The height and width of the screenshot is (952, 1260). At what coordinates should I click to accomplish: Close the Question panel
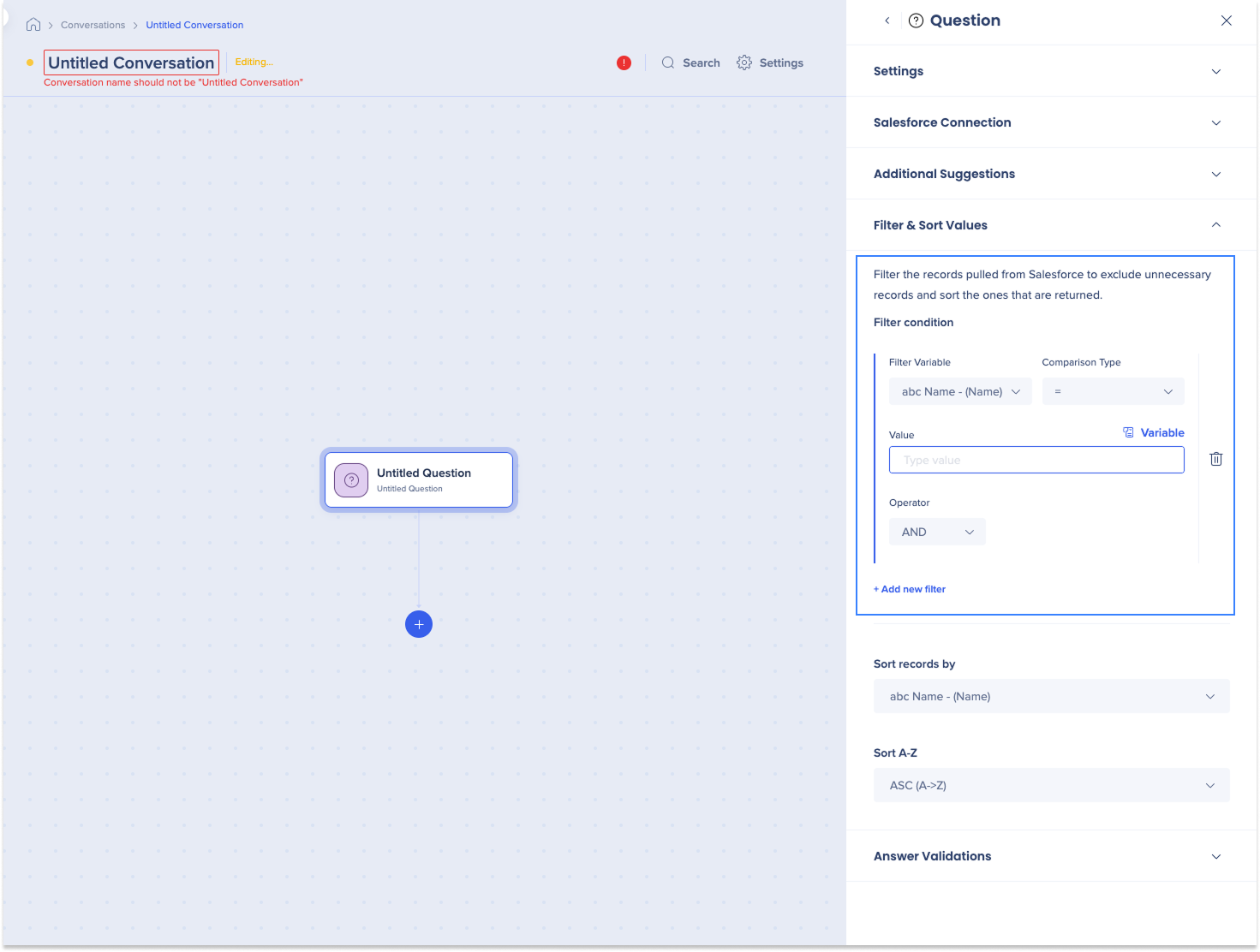coord(1226,21)
